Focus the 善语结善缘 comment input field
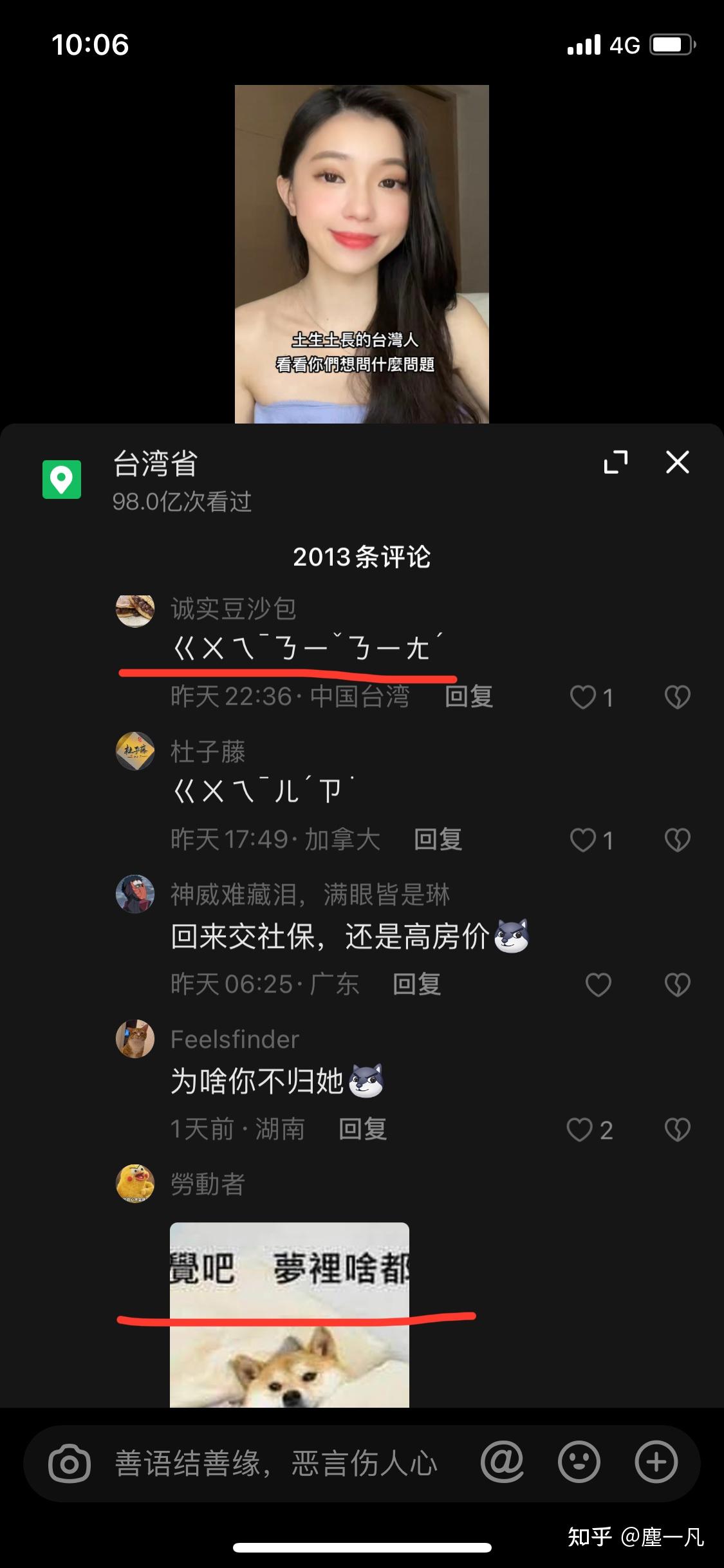The width and height of the screenshot is (724, 1568). coord(277,1463)
